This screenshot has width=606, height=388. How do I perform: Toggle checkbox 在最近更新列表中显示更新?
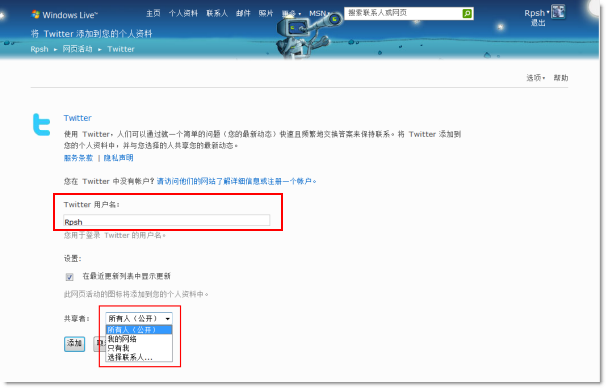[x=70, y=277]
